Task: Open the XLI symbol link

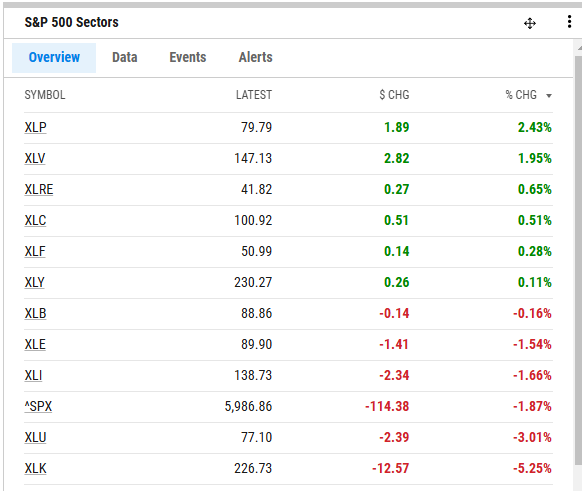Action: (33, 375)
